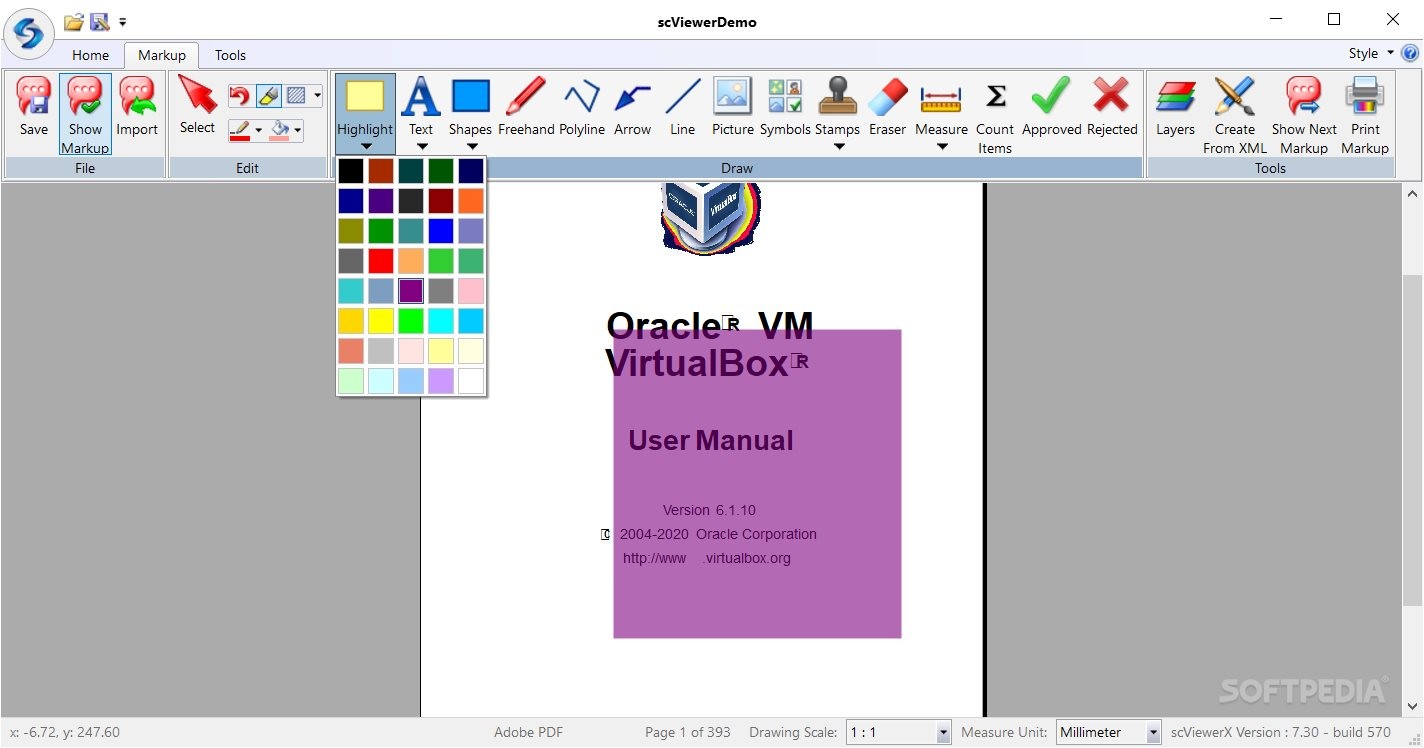Click the Import markup icon
Viewport: 1424px width, 748px height.
pyautogui.click(x=137, y=107)
